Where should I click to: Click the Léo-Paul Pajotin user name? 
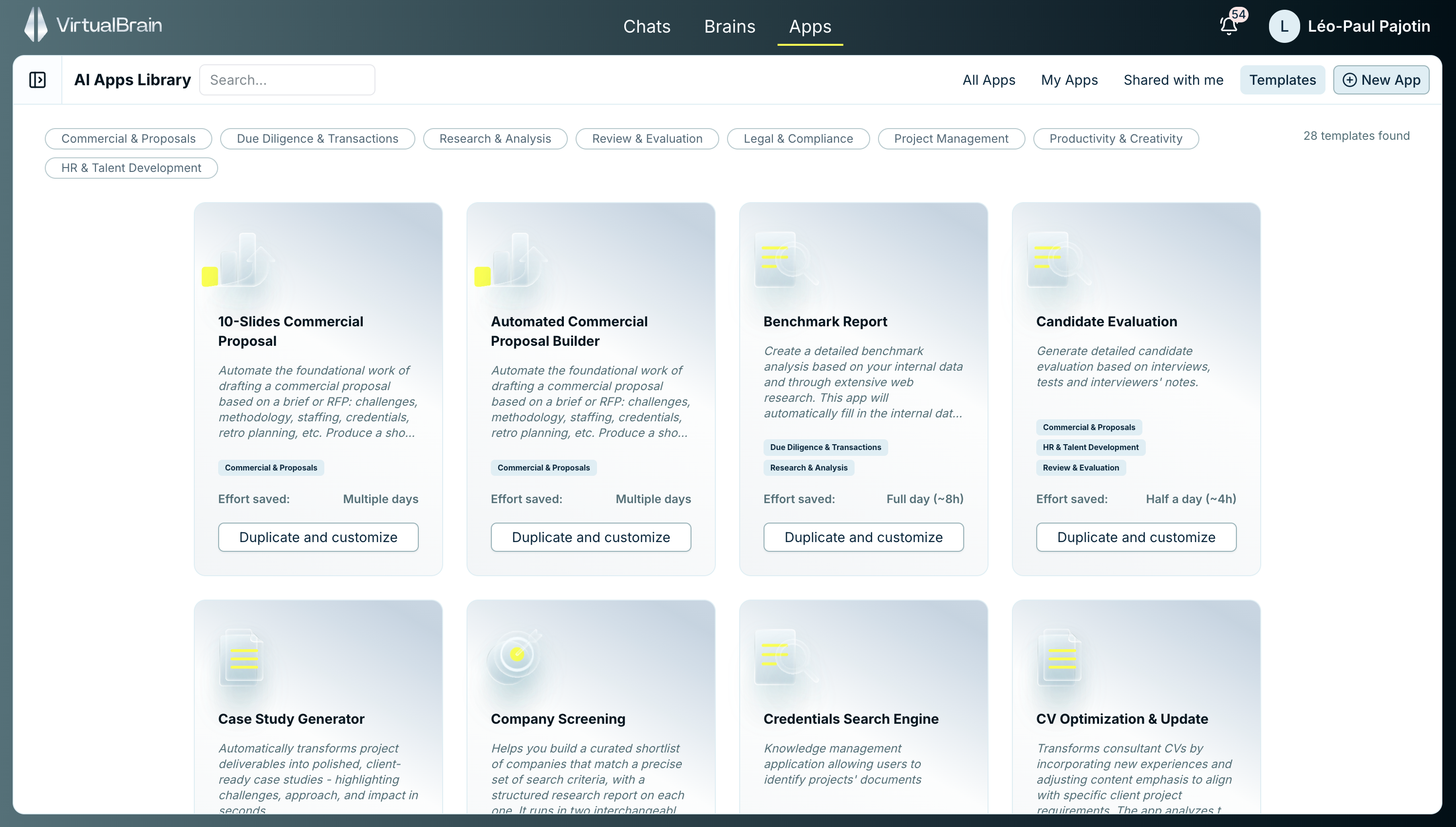[1368, 26]
